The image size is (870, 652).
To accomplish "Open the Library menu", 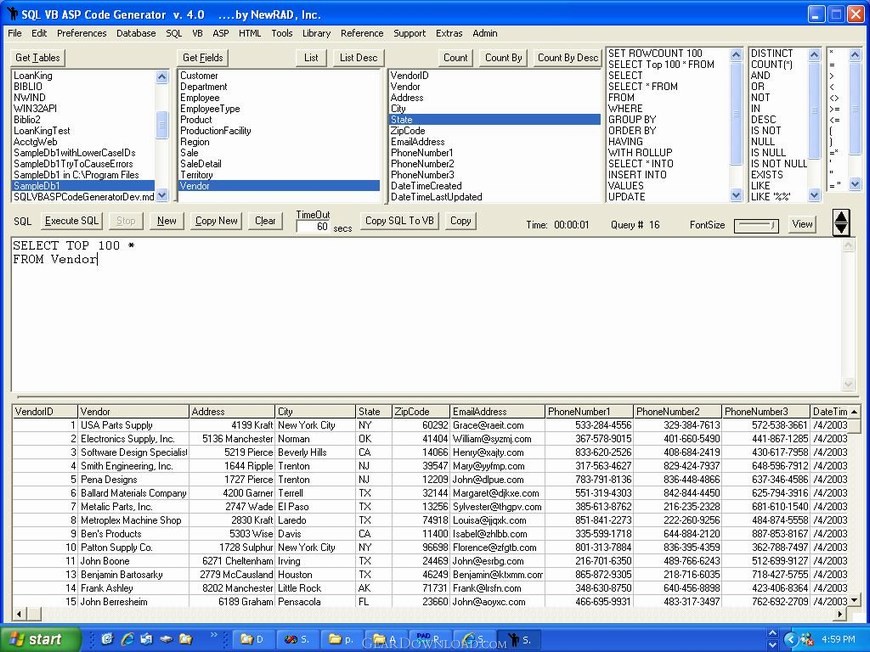I will tap(316, 33).
